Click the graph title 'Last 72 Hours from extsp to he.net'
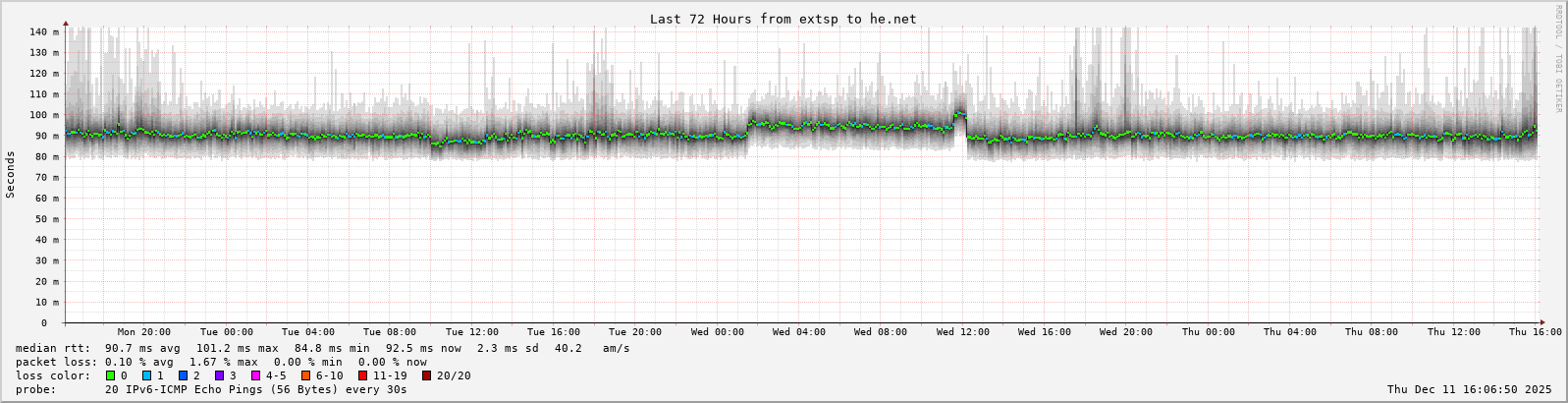 783,19
